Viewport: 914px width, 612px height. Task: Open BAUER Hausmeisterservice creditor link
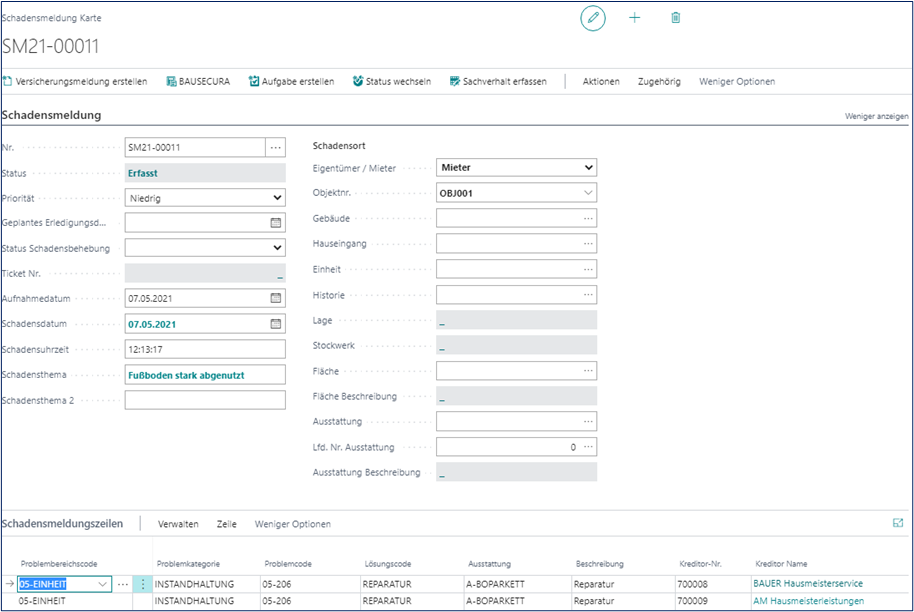point(807,584)
